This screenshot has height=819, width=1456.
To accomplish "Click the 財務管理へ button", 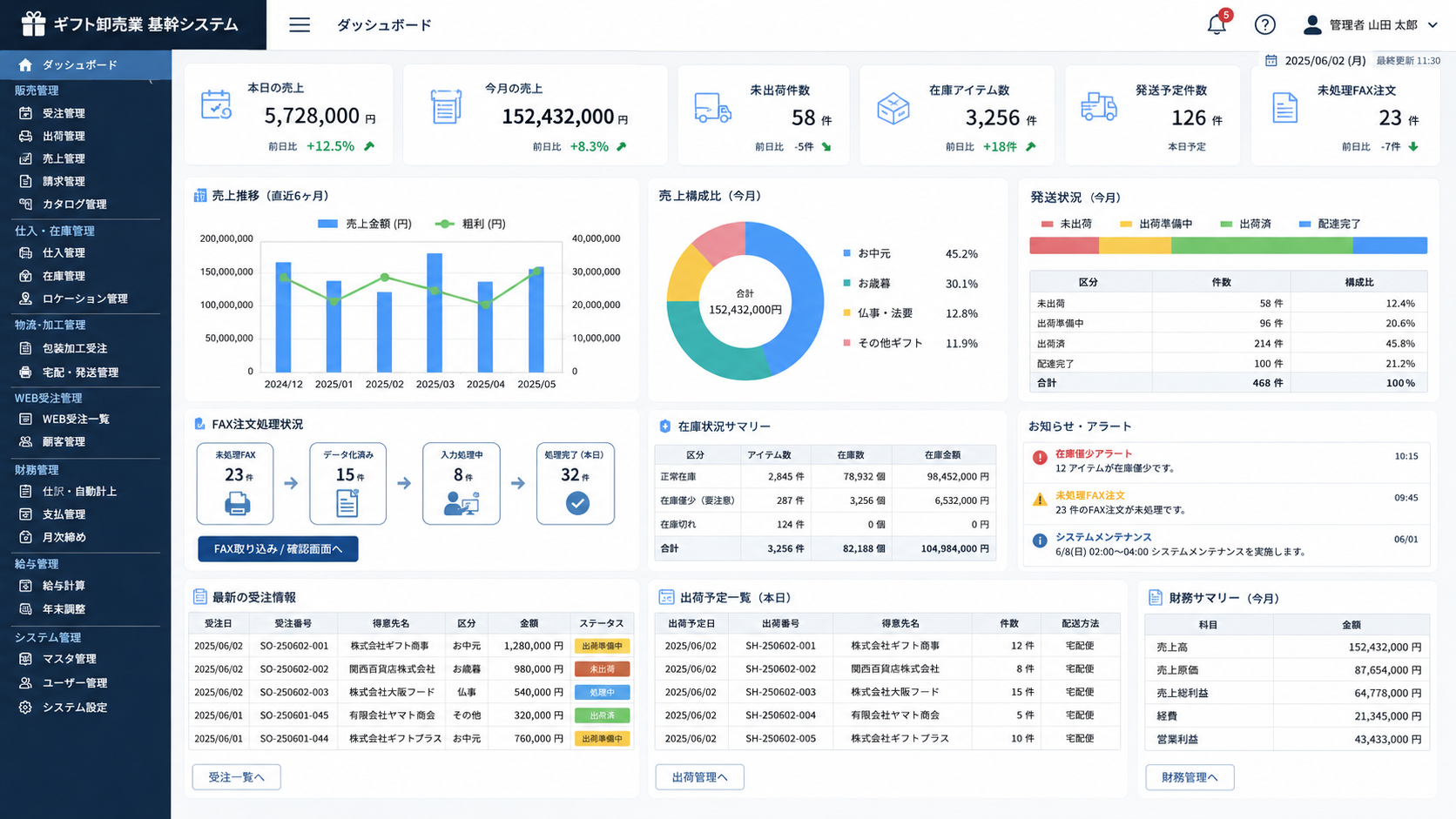I will tap(1190, 777).
